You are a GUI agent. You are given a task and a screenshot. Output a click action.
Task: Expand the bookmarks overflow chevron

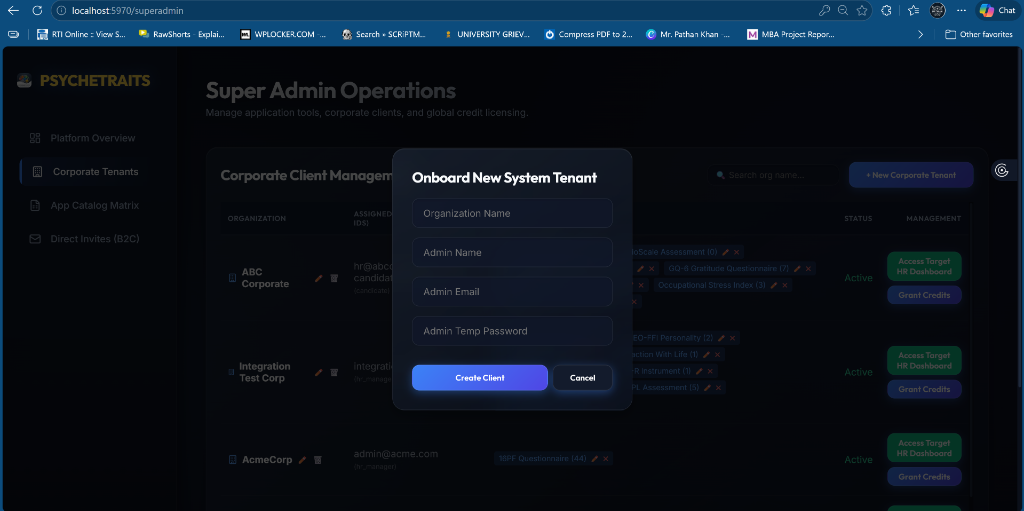(921, 34)
